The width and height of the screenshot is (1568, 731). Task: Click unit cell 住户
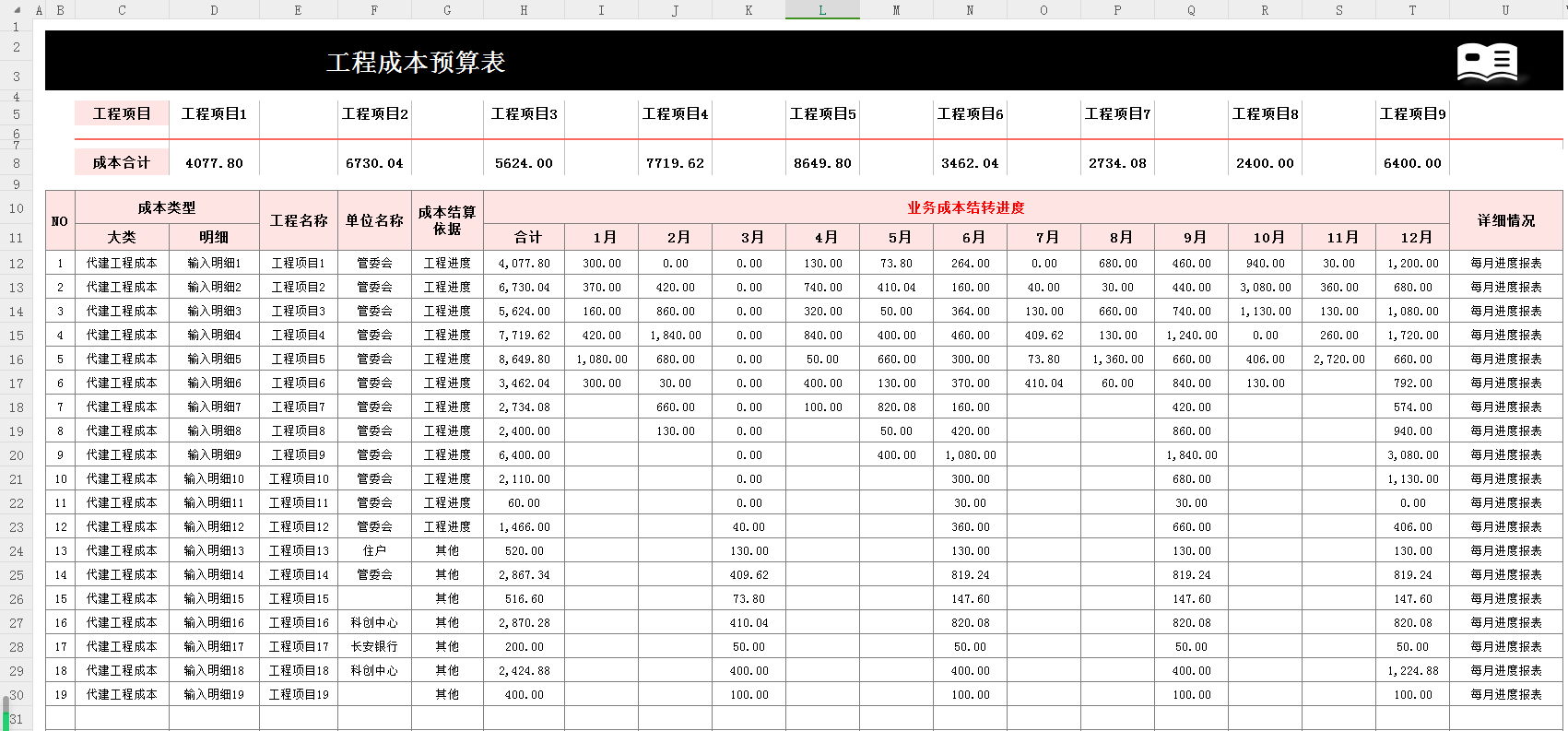click(x=374, y=550)
